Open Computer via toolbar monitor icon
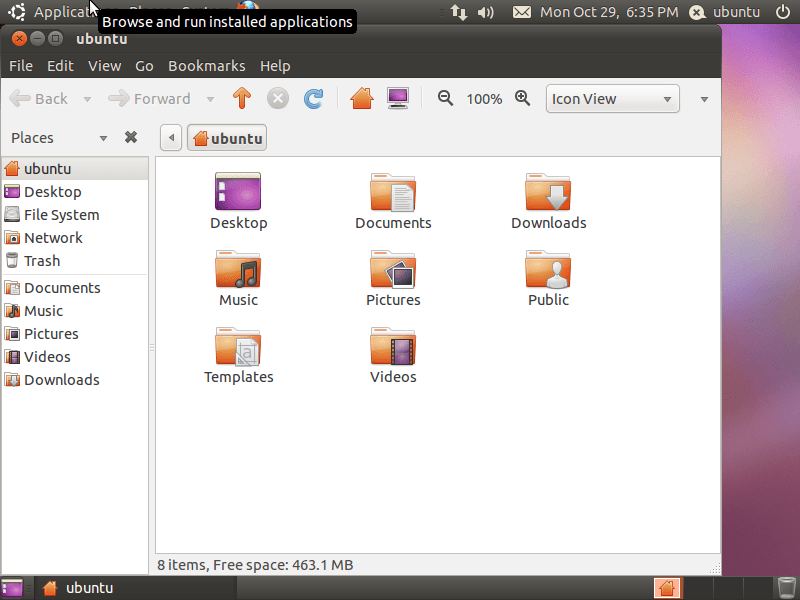 click(397, 98)
